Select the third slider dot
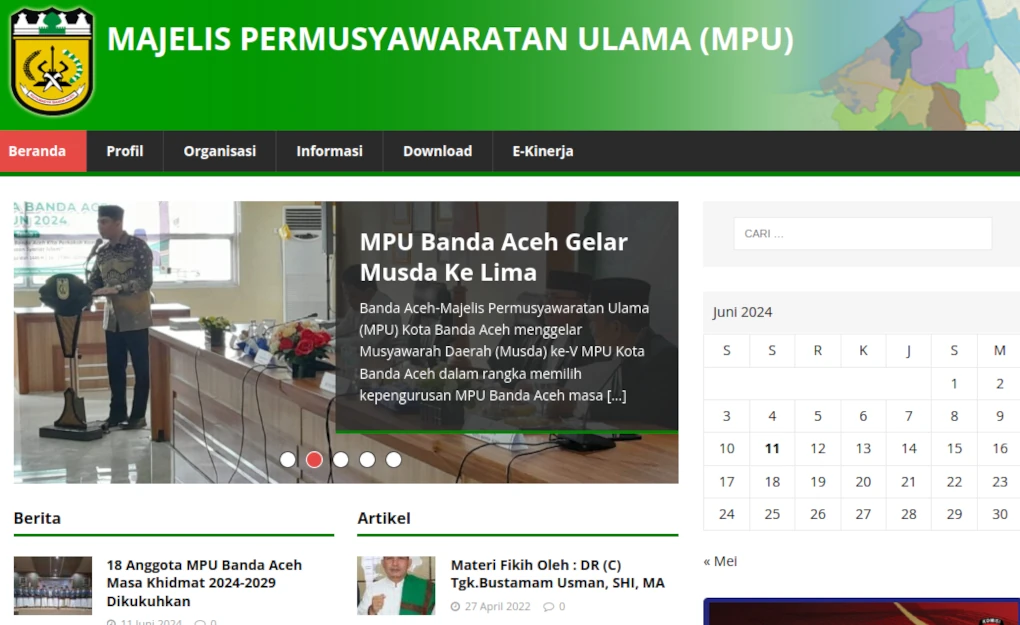The image size is (1020, 625). click(x=341, y=460)
